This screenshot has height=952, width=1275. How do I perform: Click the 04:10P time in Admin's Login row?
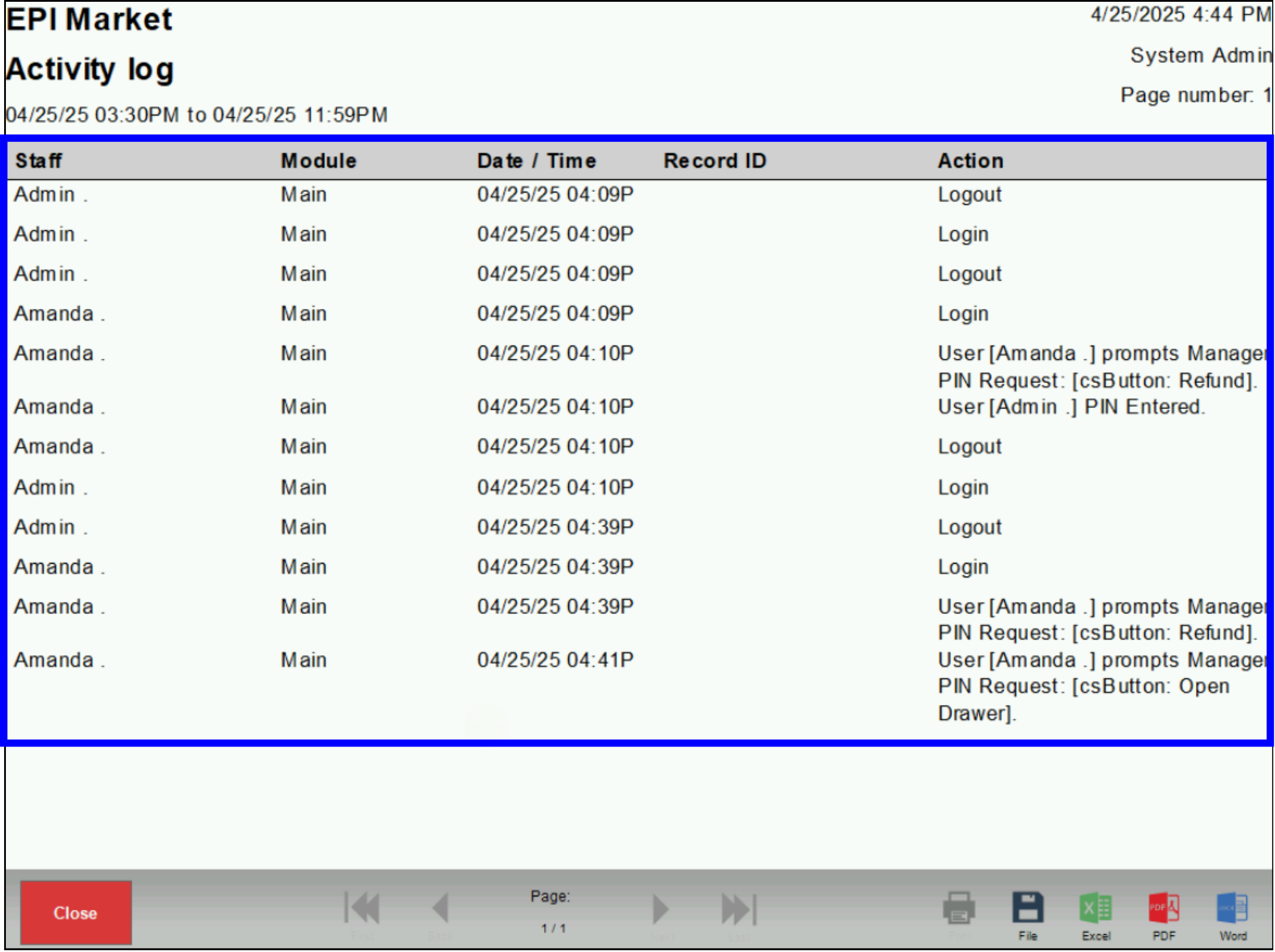(x=555, y=488)
